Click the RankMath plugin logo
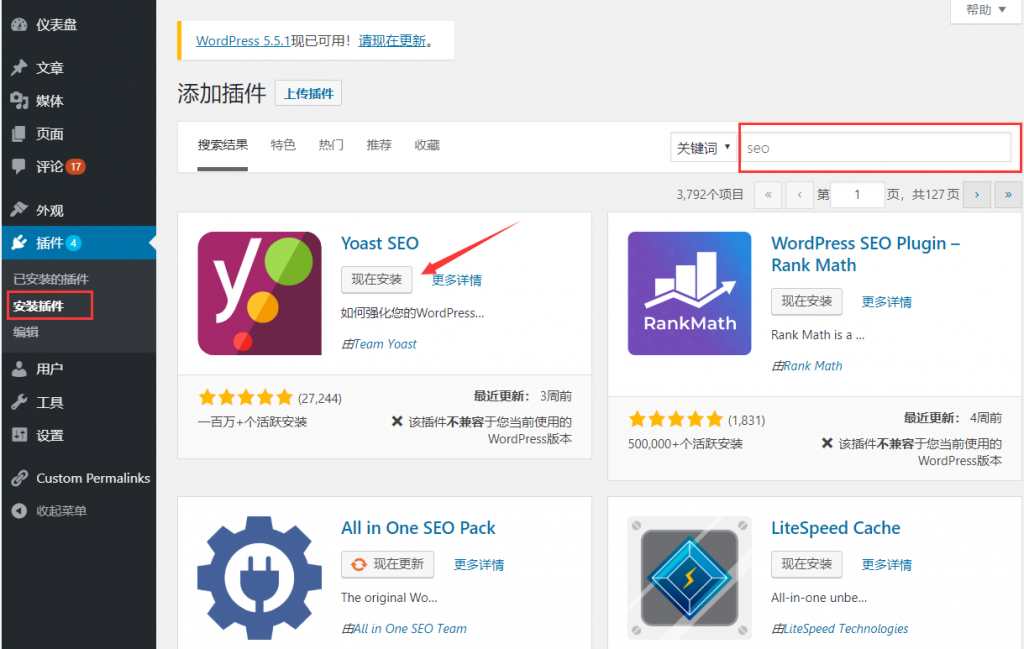This screenshot has height=649, width=1024. coord(689,293)
